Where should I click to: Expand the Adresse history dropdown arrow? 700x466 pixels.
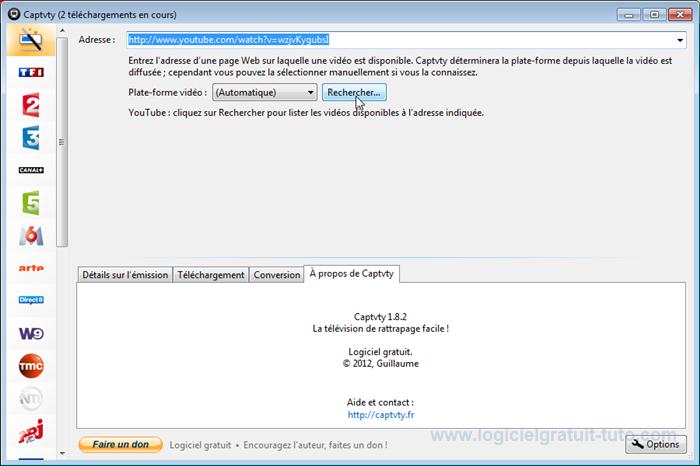679,40
